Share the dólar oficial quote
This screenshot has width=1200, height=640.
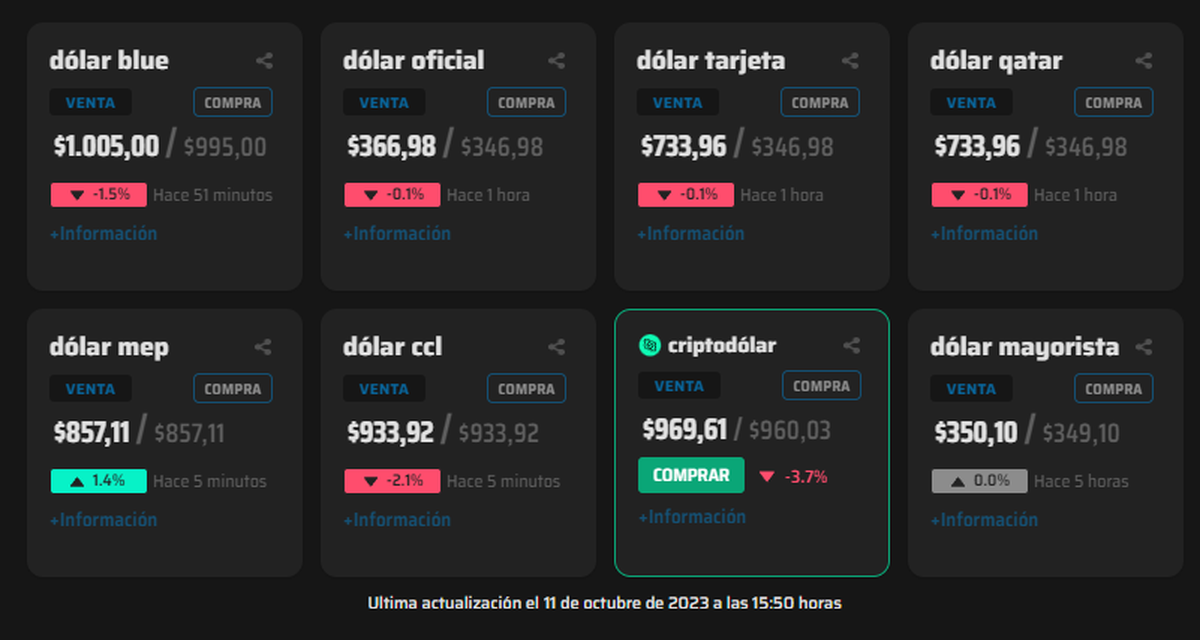tap(557, 61)
